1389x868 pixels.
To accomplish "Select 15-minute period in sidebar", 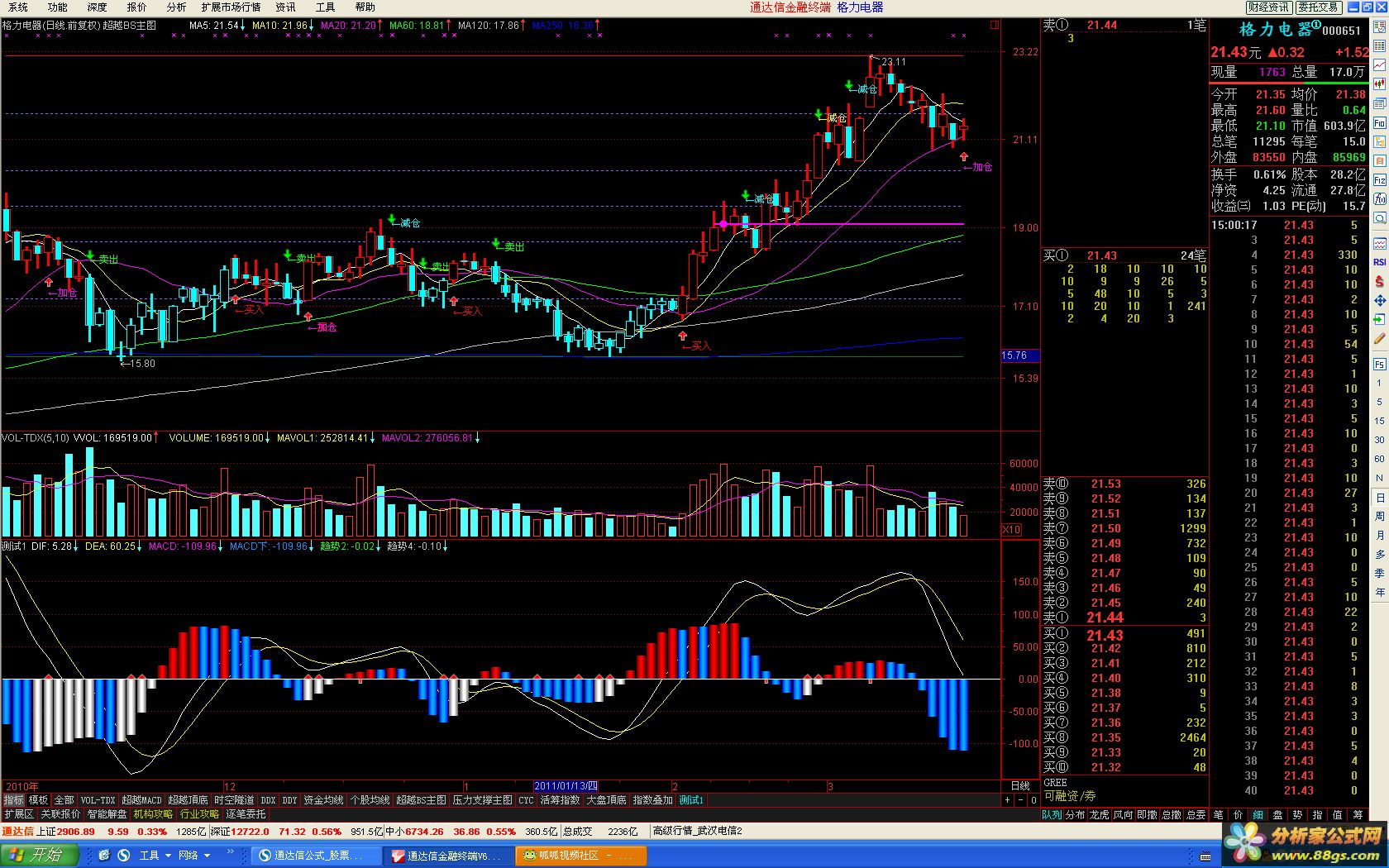I will tap(1379, 421).
